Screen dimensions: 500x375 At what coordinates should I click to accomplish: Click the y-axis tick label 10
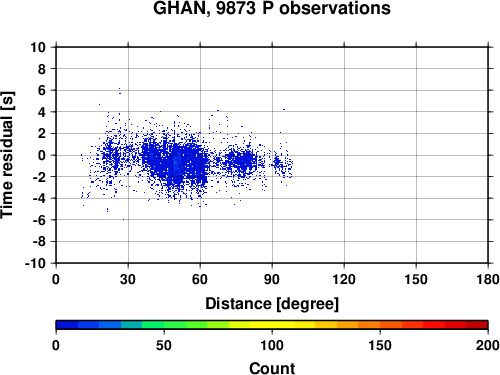(x=38, y=47)
